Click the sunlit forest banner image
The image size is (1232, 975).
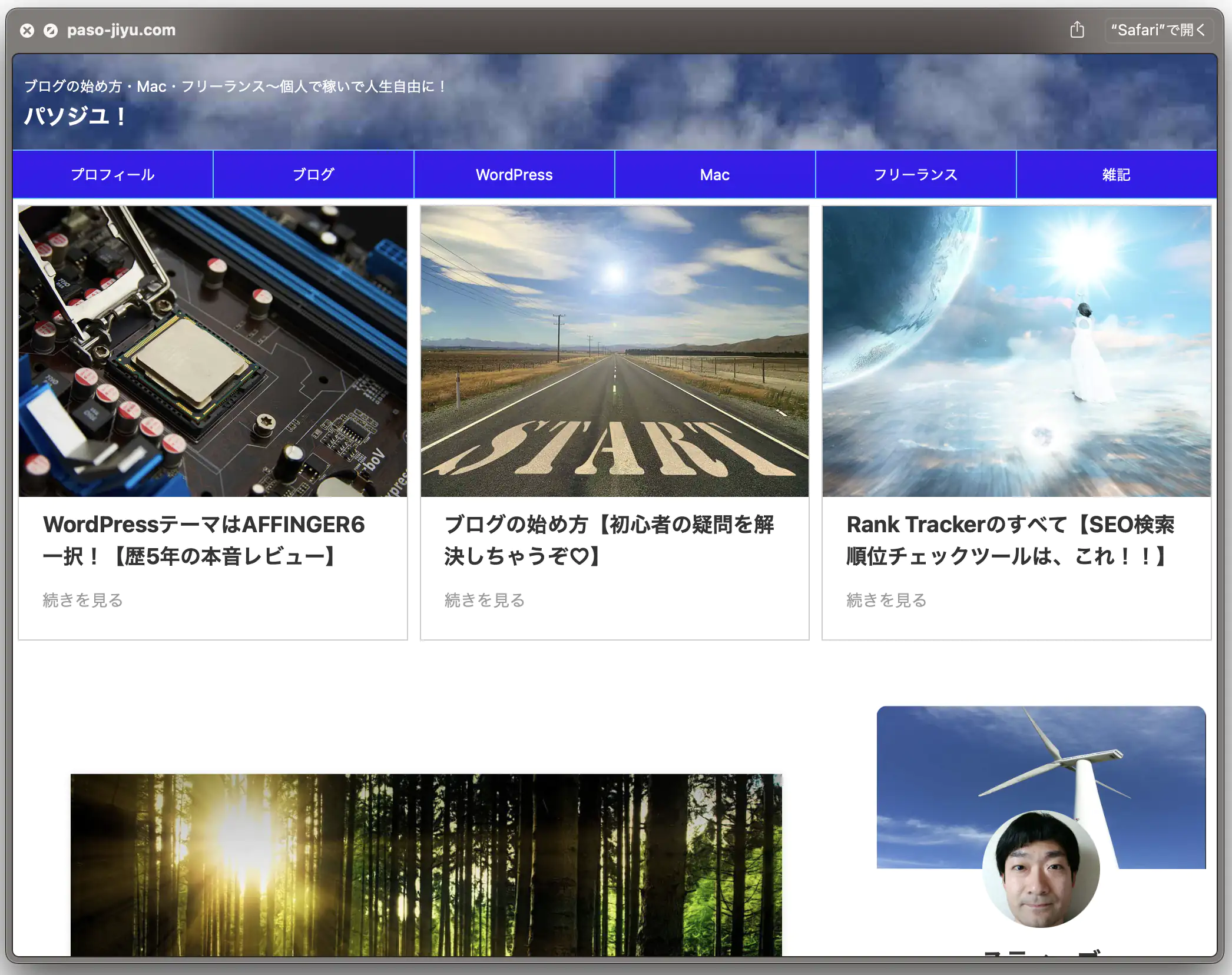point(426,864)
